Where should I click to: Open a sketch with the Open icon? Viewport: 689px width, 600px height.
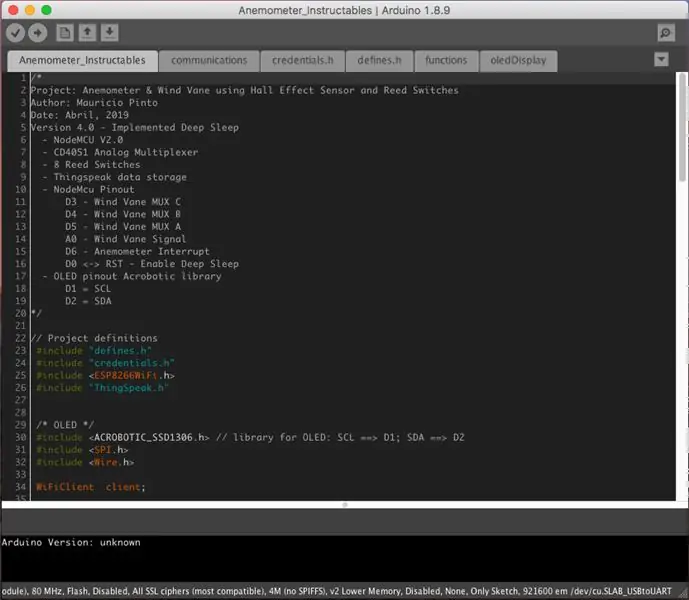pyautogui.click(x=87, y=33)
